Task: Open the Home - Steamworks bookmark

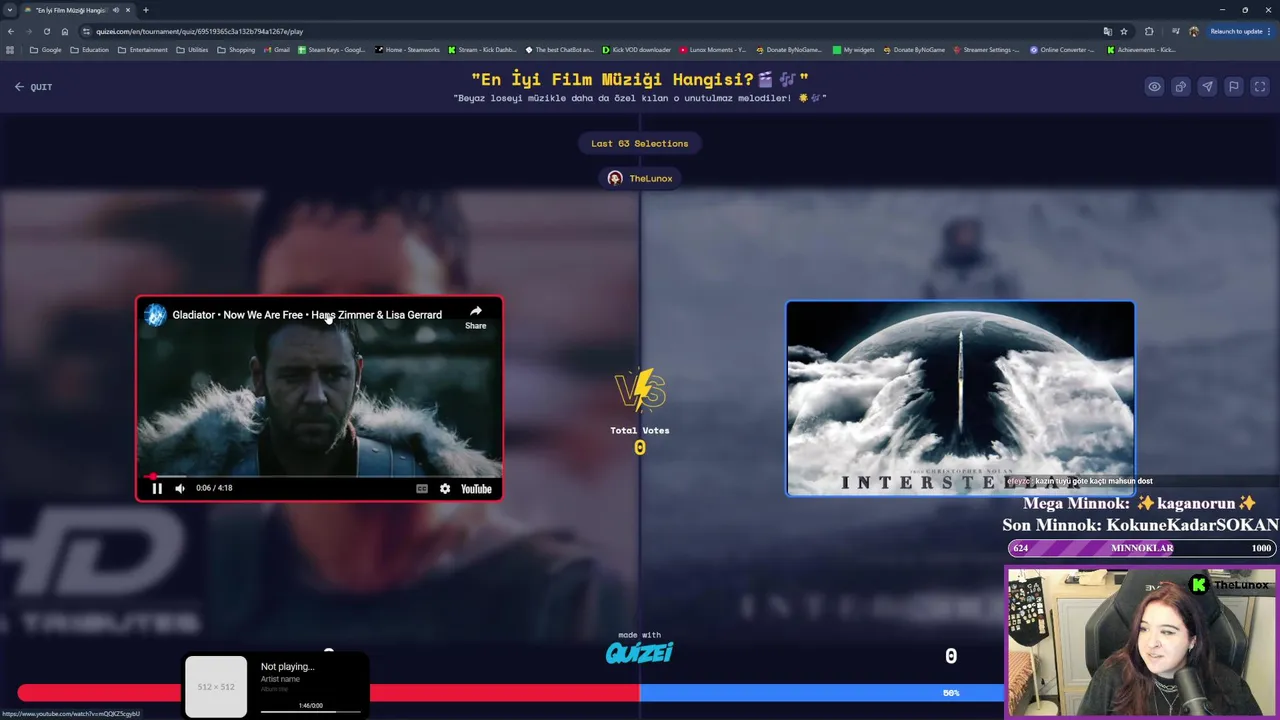Action: (407, 49)
